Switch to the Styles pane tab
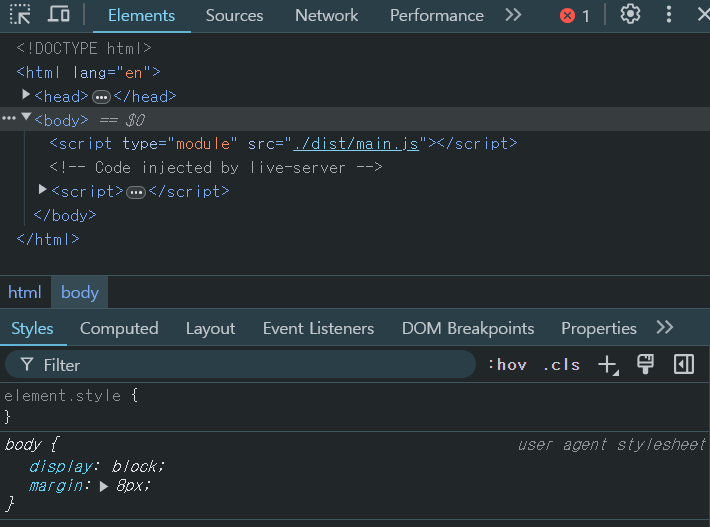 coord(32,329)
